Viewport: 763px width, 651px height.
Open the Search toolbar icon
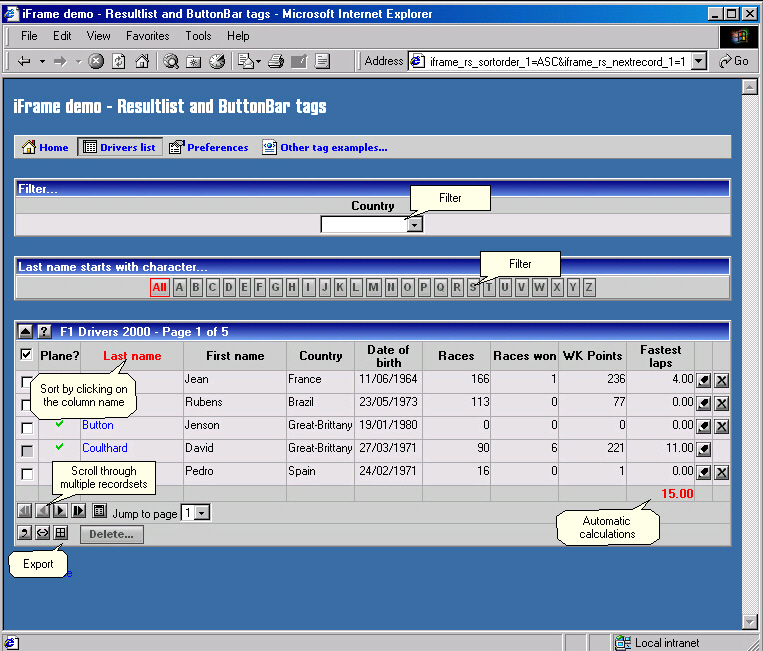click(x=171, y=61)
